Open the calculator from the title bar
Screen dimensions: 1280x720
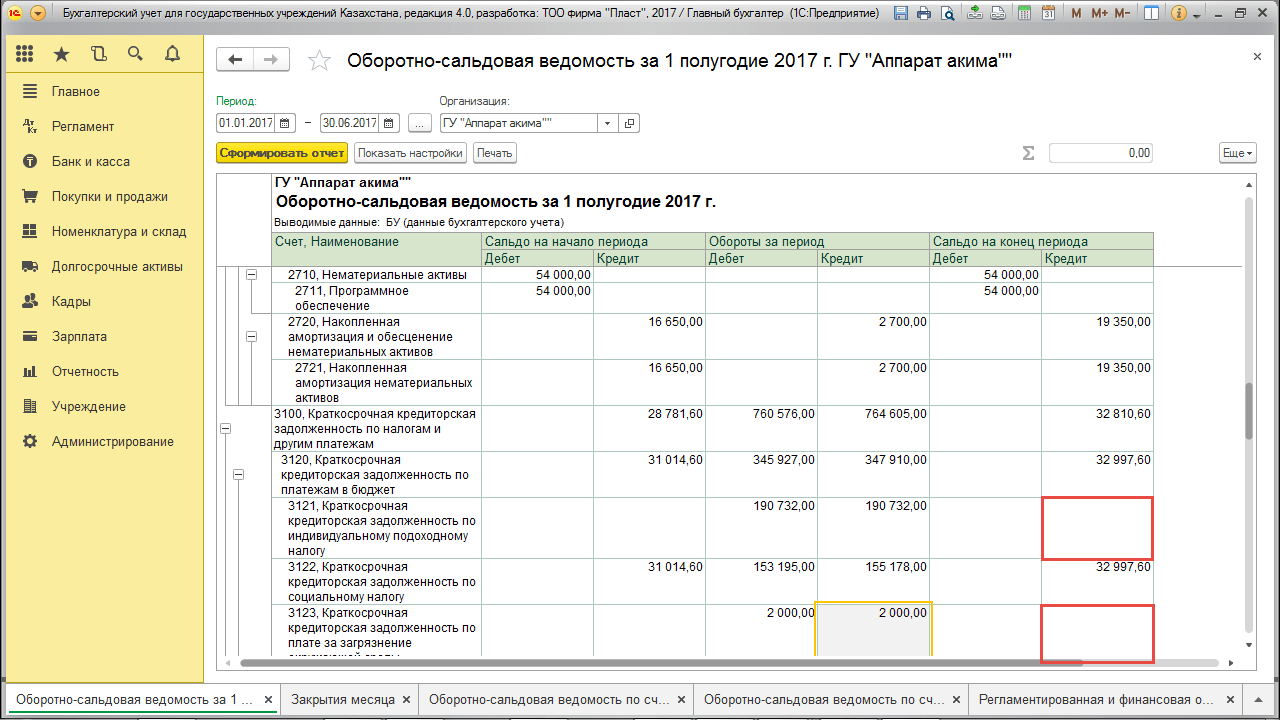pos(1025,12)
